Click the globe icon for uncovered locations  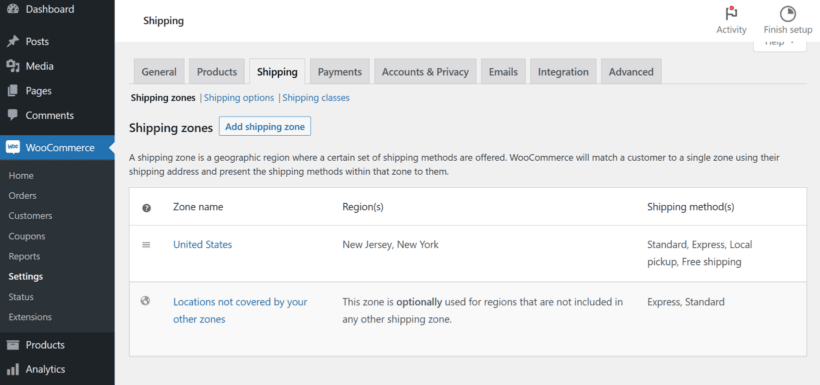pos(146,301)
